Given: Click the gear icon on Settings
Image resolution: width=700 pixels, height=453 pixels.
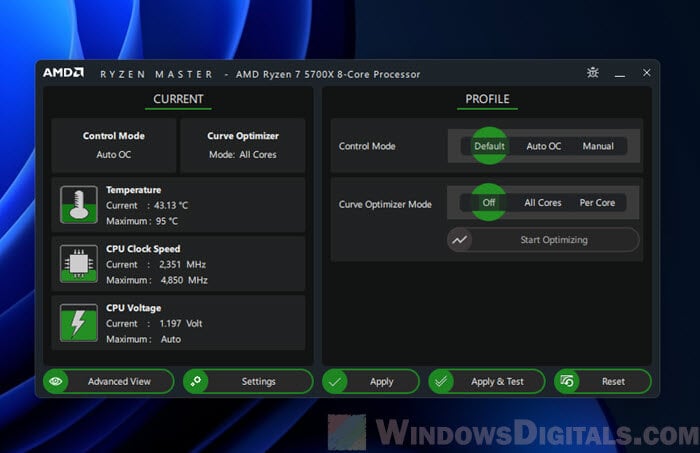Looking at the screenshot, I should [x=196, y=382].
